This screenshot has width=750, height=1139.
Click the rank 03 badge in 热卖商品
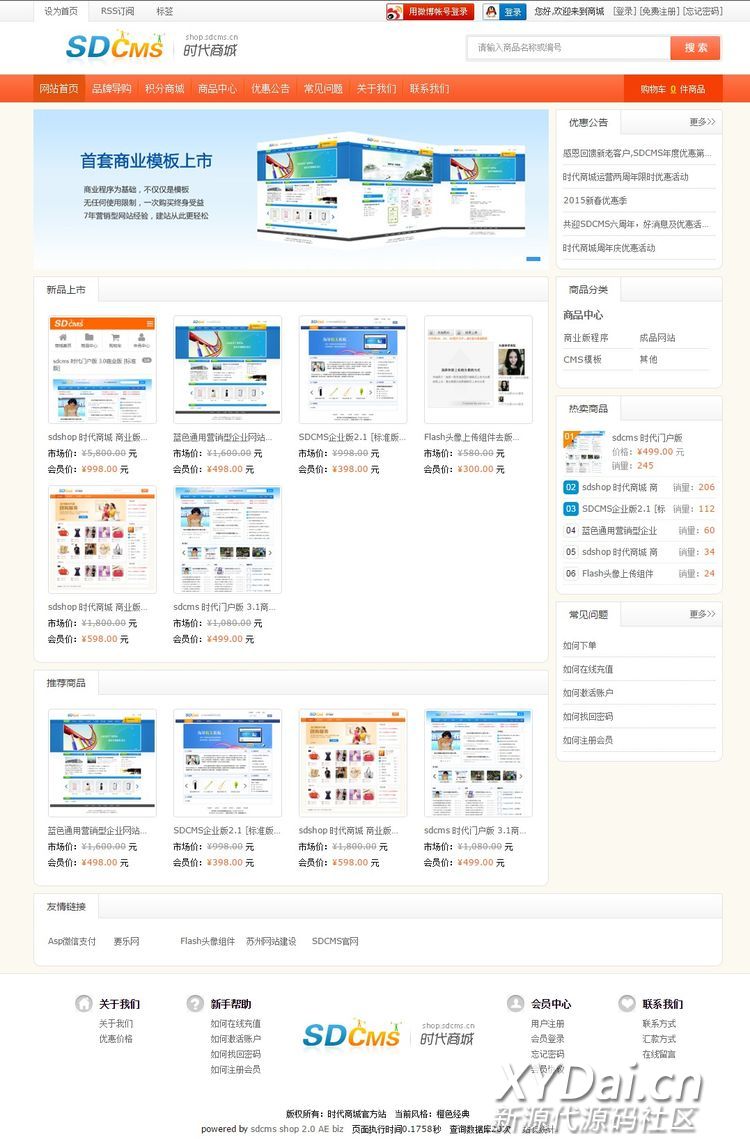coord(570,509)
